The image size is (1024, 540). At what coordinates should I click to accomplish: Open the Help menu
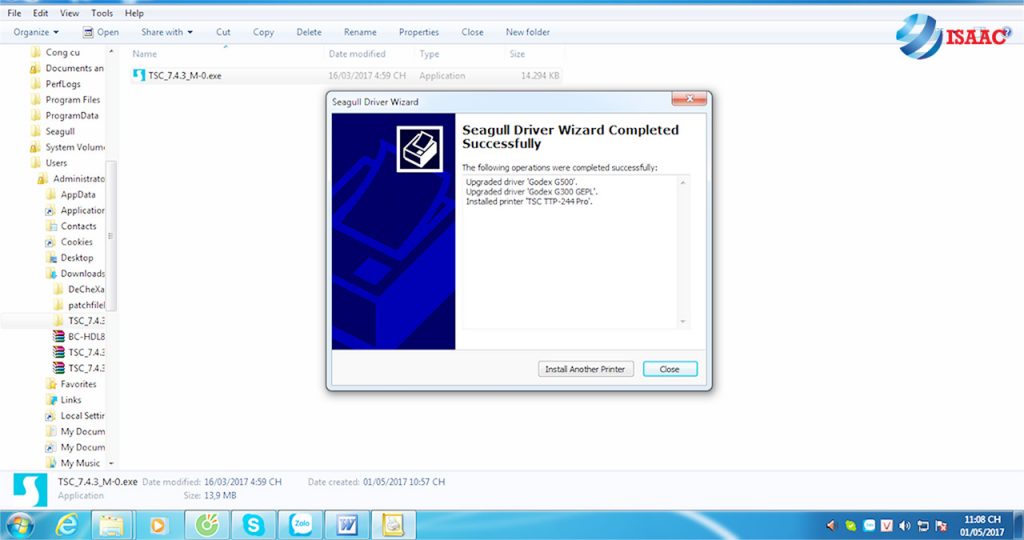point(134,13)
